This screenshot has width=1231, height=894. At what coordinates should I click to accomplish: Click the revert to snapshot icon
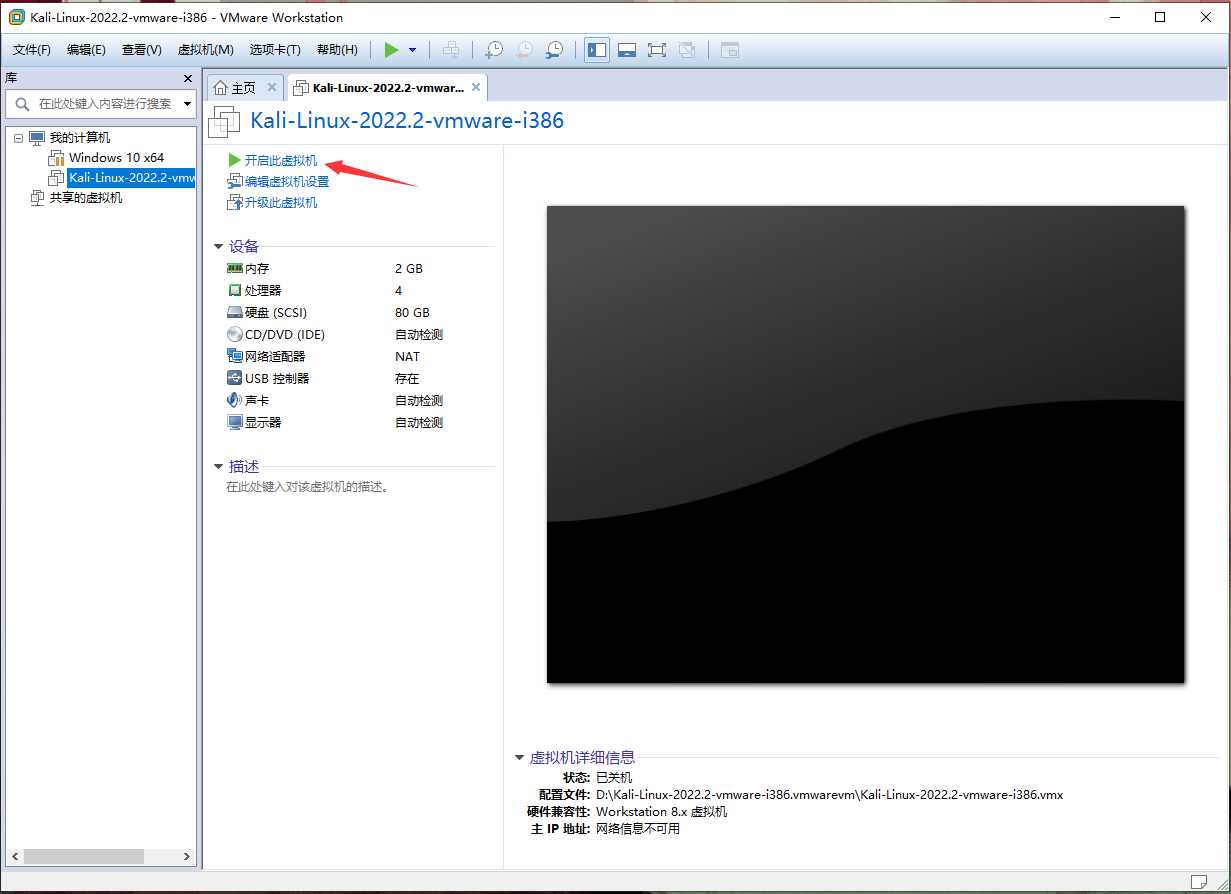524,50
